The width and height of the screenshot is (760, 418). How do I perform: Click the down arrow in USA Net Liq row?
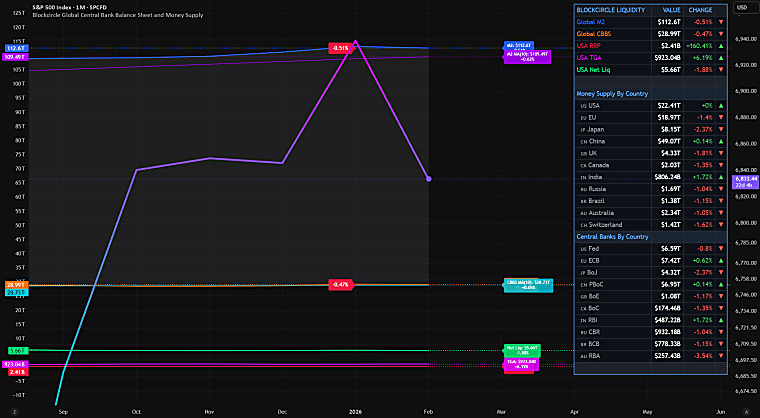point(721,70)
